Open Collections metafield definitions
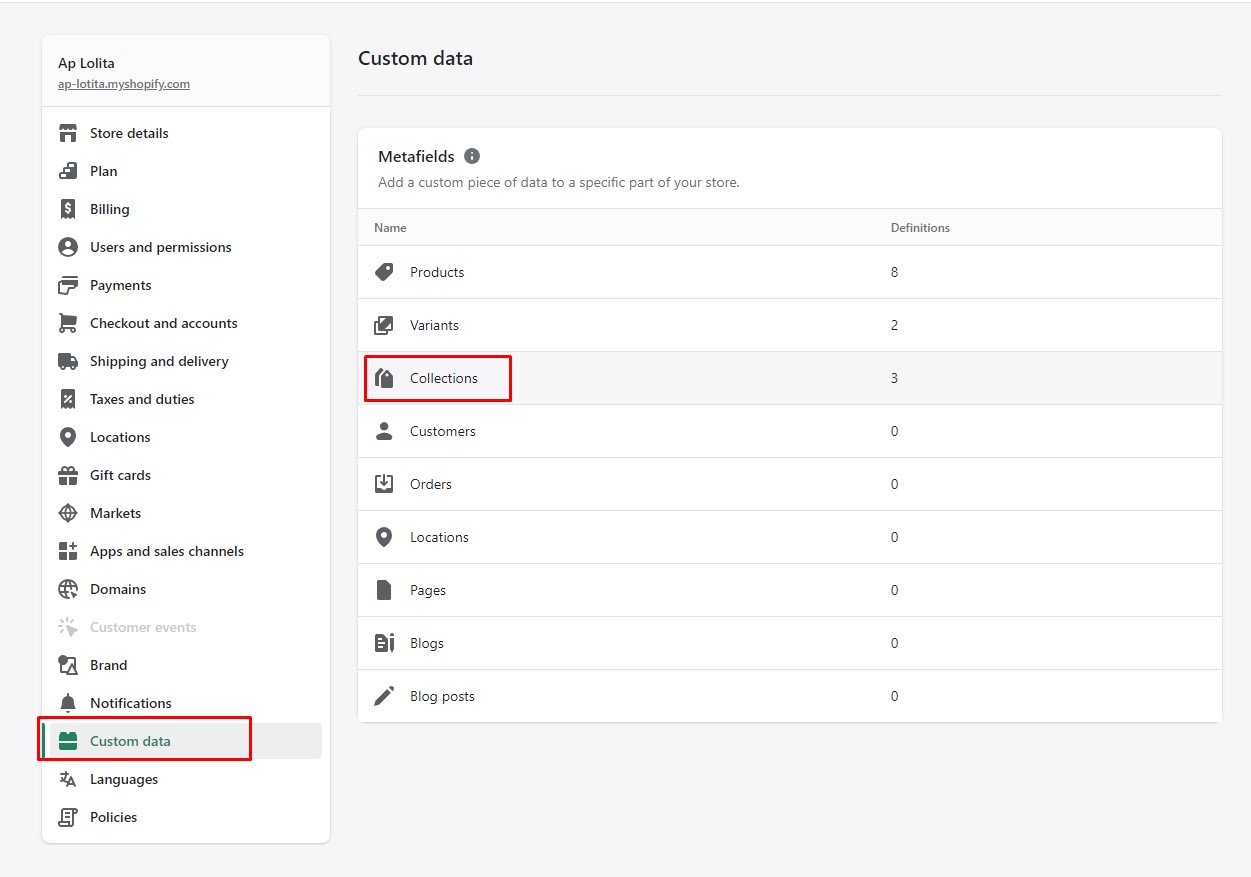This screenshot has width=1251, height=877. [444, 378]
